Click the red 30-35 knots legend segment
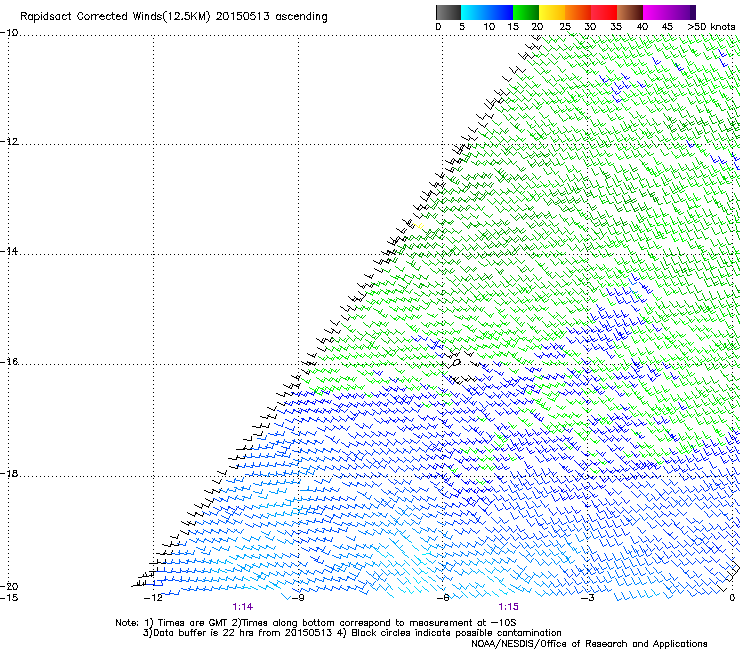 coord(604,12)
